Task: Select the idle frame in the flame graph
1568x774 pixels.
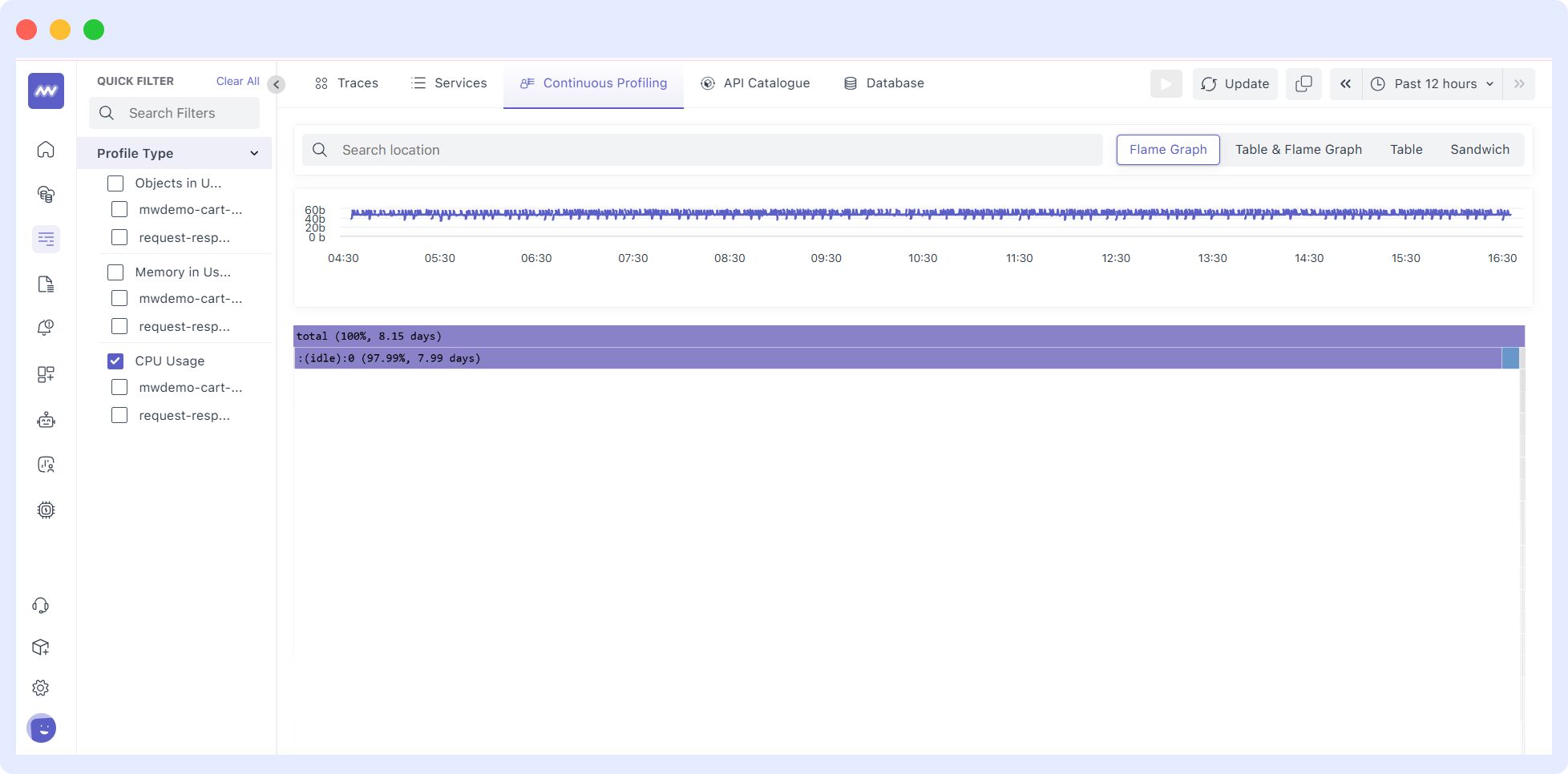Action: 721,358
